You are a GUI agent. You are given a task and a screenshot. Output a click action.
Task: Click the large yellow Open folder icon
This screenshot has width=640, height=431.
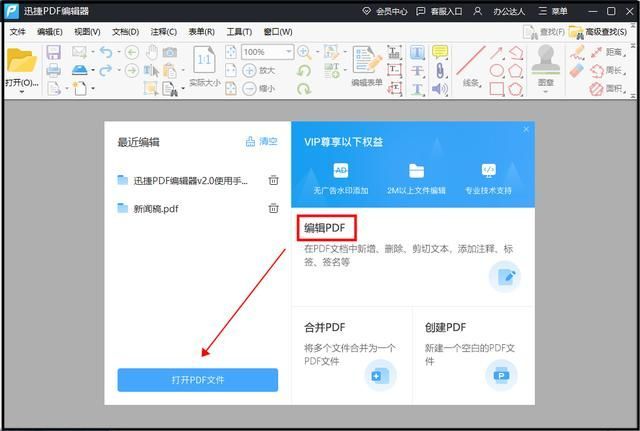coord(21,60)
